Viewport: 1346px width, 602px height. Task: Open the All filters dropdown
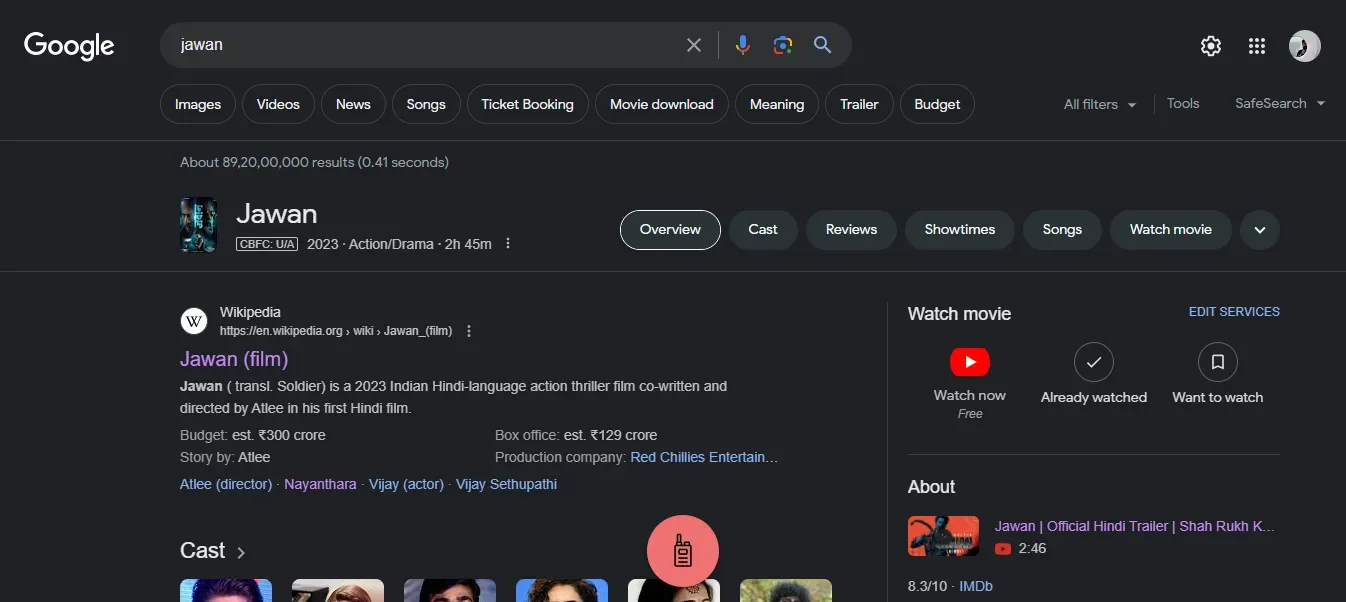pos(1100,104)
